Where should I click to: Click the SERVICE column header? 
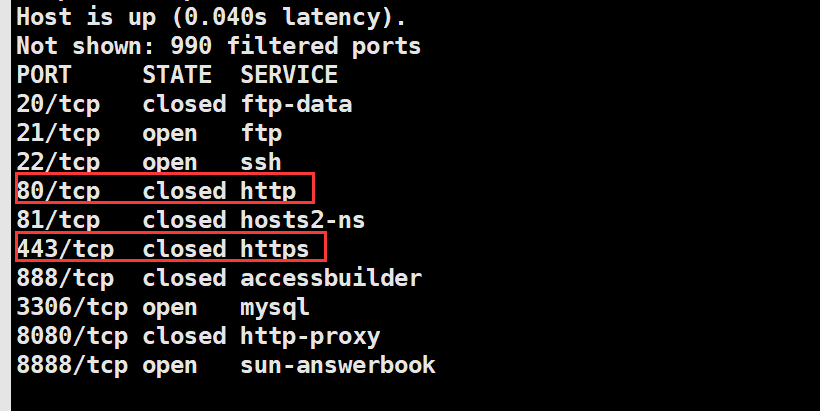289,75
